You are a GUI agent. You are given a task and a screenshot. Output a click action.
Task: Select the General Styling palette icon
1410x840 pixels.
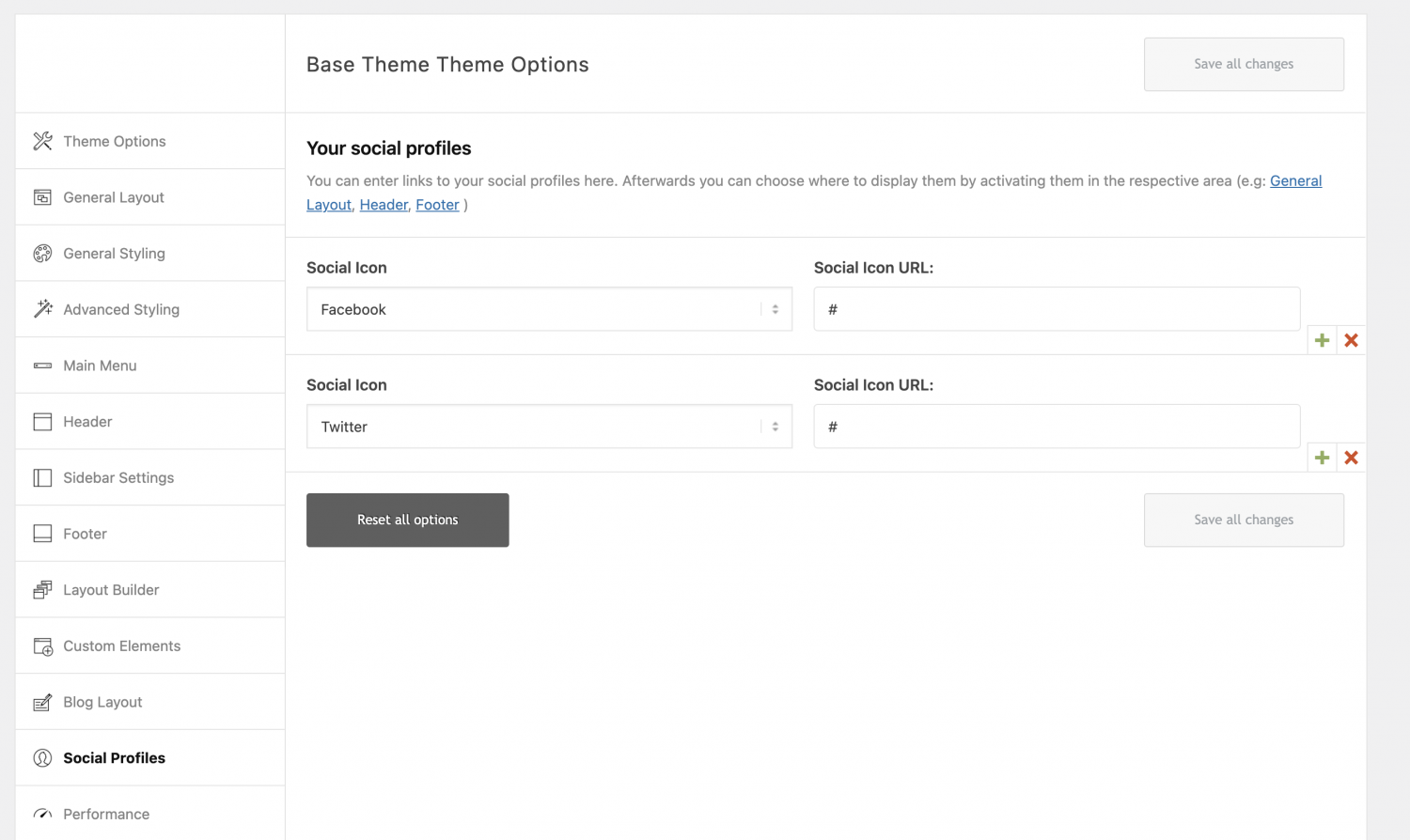pyautogui.click(x=42, y=253)
